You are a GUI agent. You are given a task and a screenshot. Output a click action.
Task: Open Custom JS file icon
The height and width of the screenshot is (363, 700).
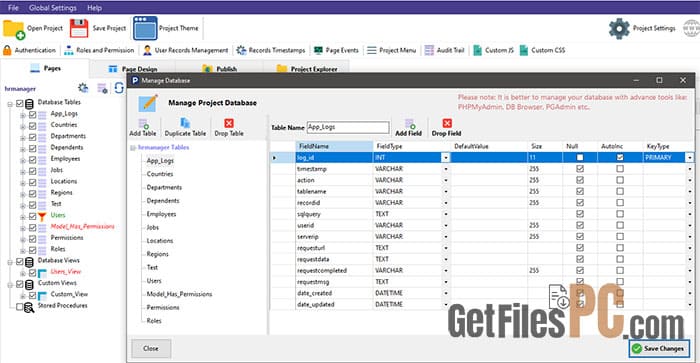477,50
